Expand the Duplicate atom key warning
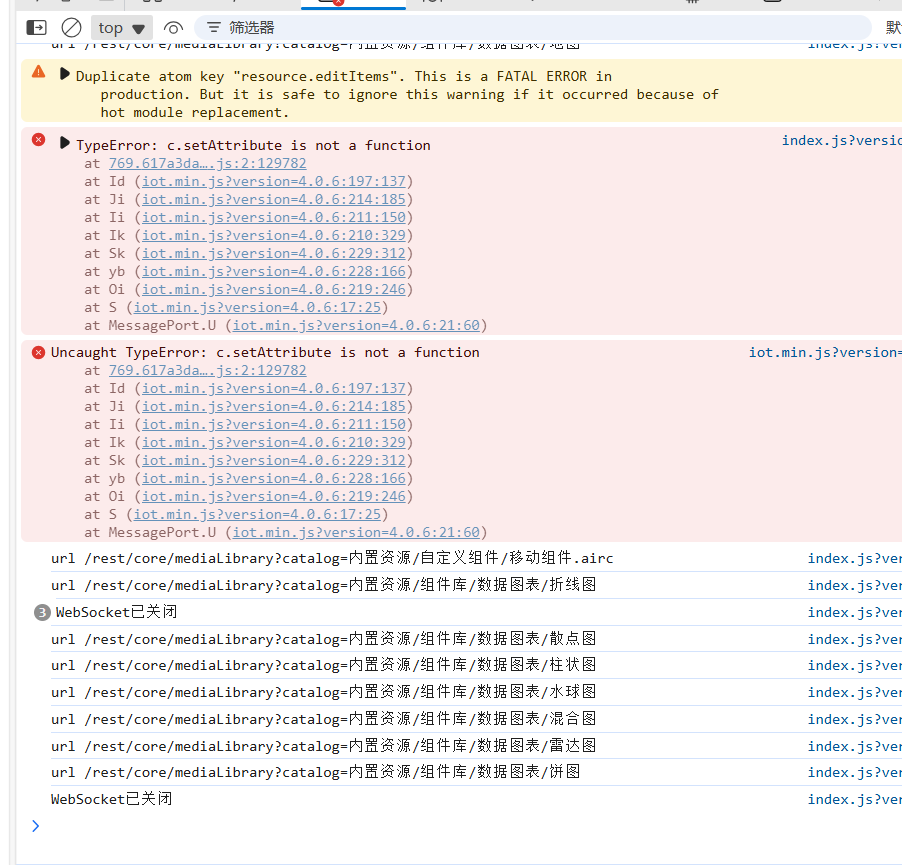This screenshot has width=902, height=865. click(64, 74)
